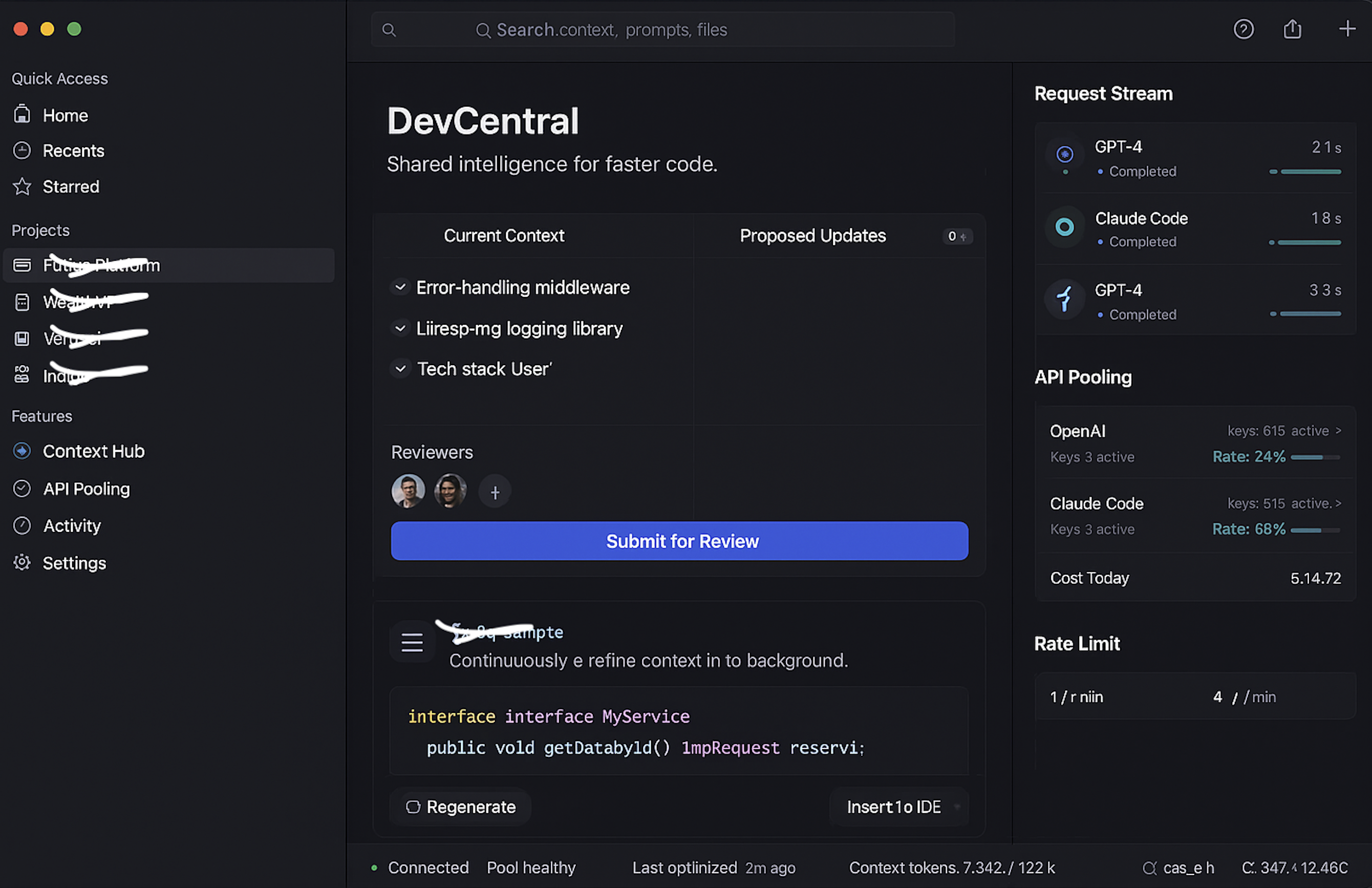This screenshot has width=1372, height=888.
Task: Expand the Liiresp-mg logging library chevron
Action: pyautogui.click(x=400, y=329)
